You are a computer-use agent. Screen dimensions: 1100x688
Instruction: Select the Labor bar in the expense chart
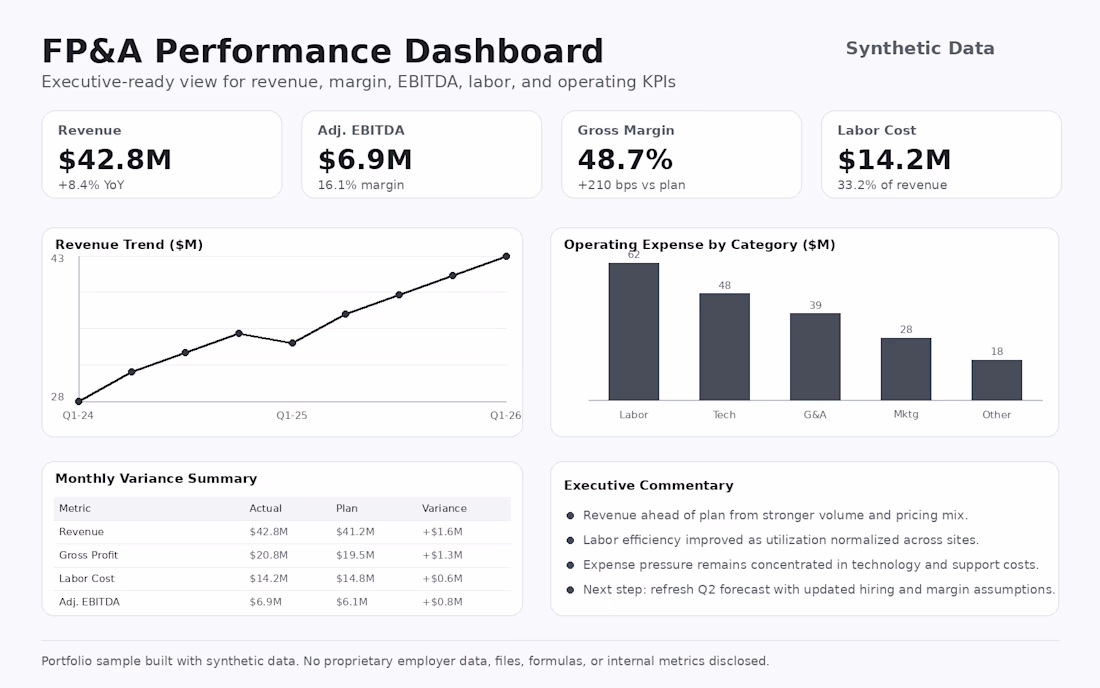[x=633, y=332]
